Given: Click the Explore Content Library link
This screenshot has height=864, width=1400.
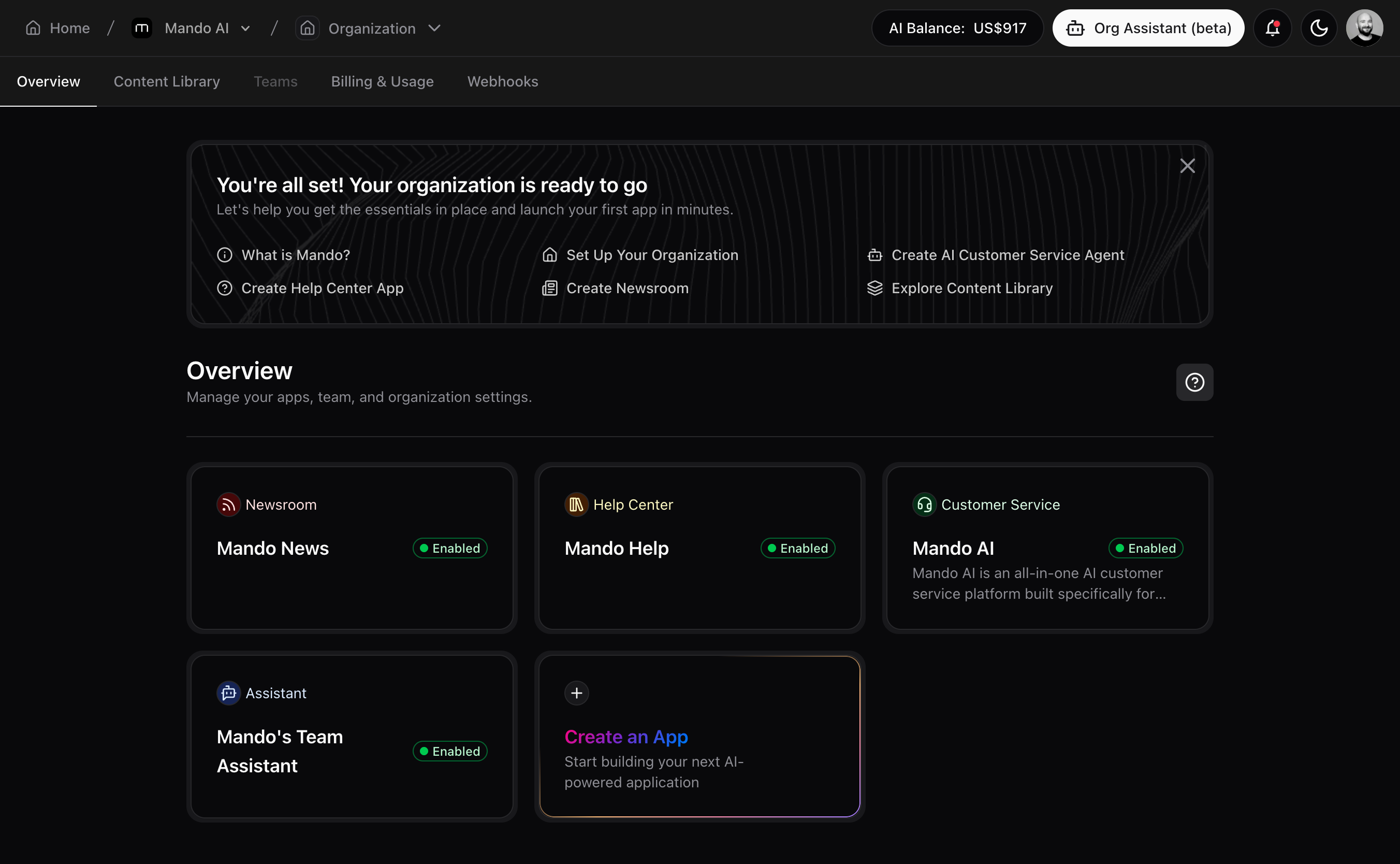Looking at the screenshot, I should coord(971,289).
